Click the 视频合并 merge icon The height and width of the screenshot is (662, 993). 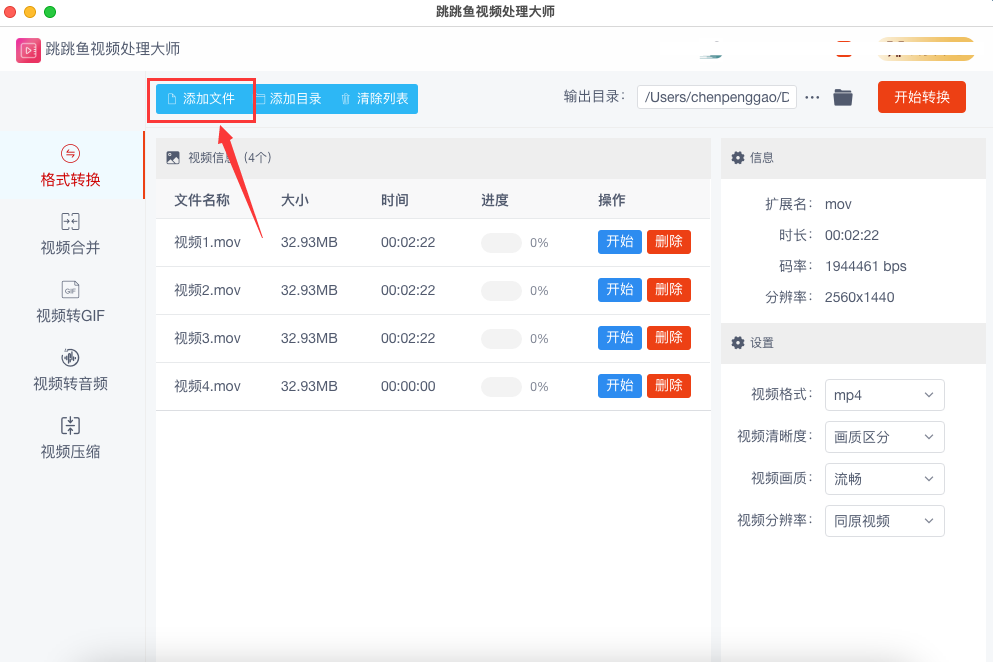70,222
